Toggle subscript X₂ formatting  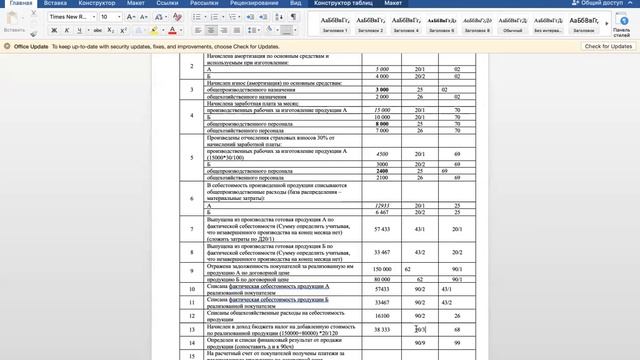pyautogui.click(x=110, y=30)
